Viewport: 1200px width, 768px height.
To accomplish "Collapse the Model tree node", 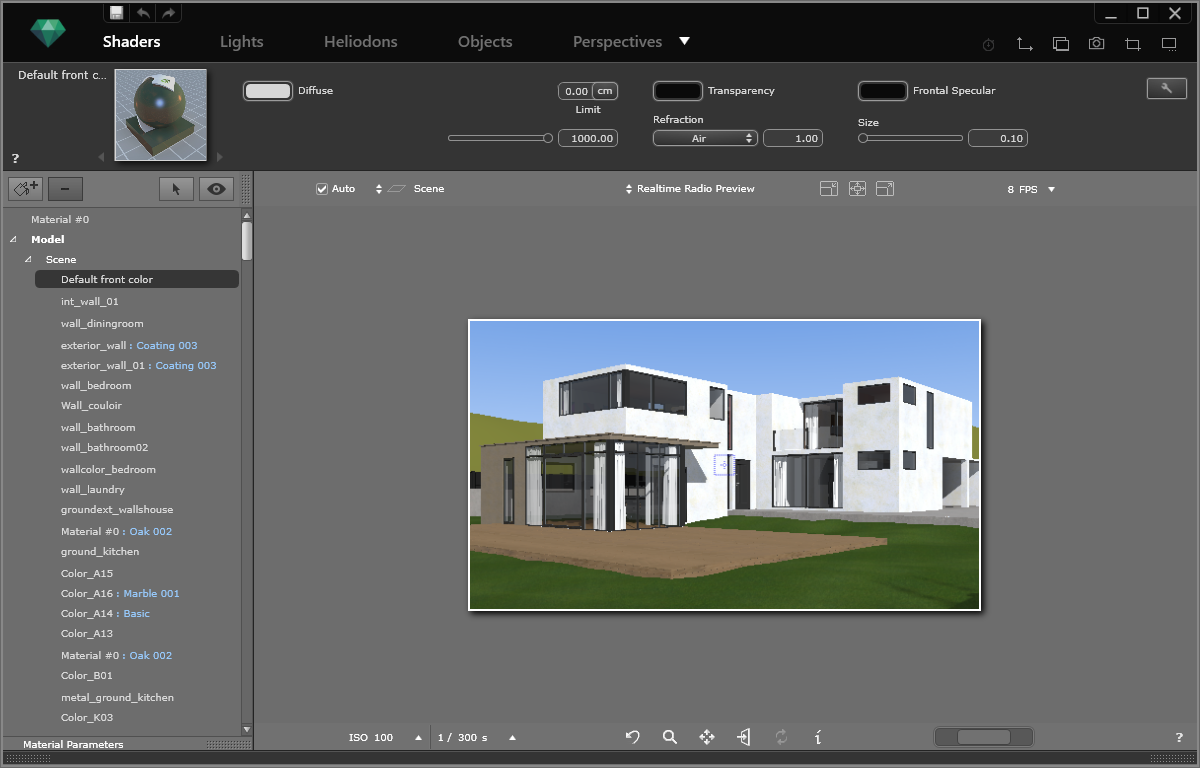I will [x=13, y=239].
